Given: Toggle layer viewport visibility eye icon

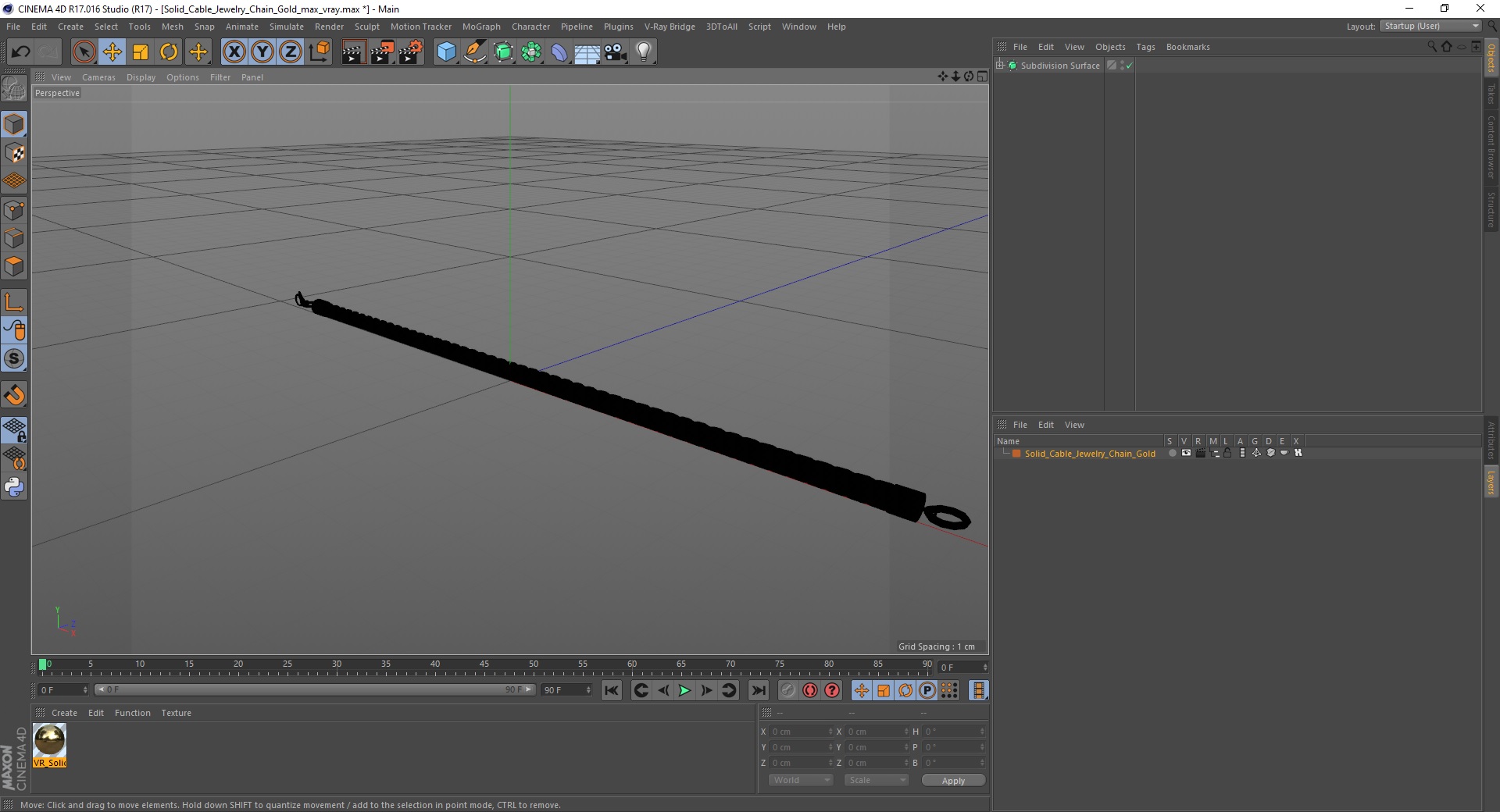Looking at the screenshot, I should pos(1186,453).
